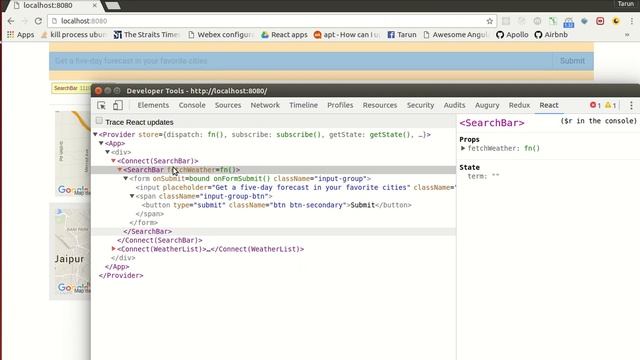Open the Chrome three-dot menu
This screenshot has width=640, height=360.
pos(631,21)
